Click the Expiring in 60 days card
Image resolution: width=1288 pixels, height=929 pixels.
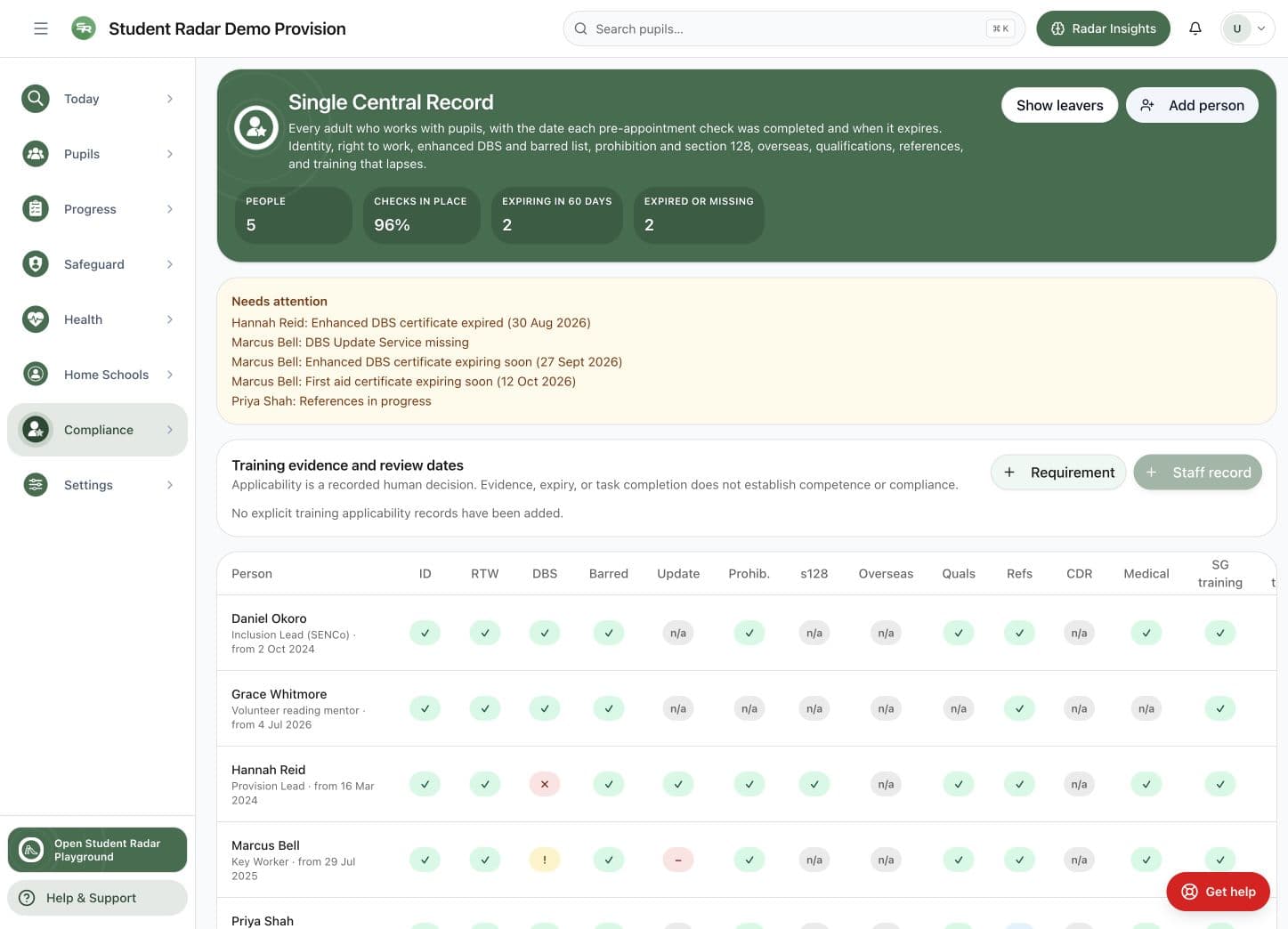tap(557, 214)
